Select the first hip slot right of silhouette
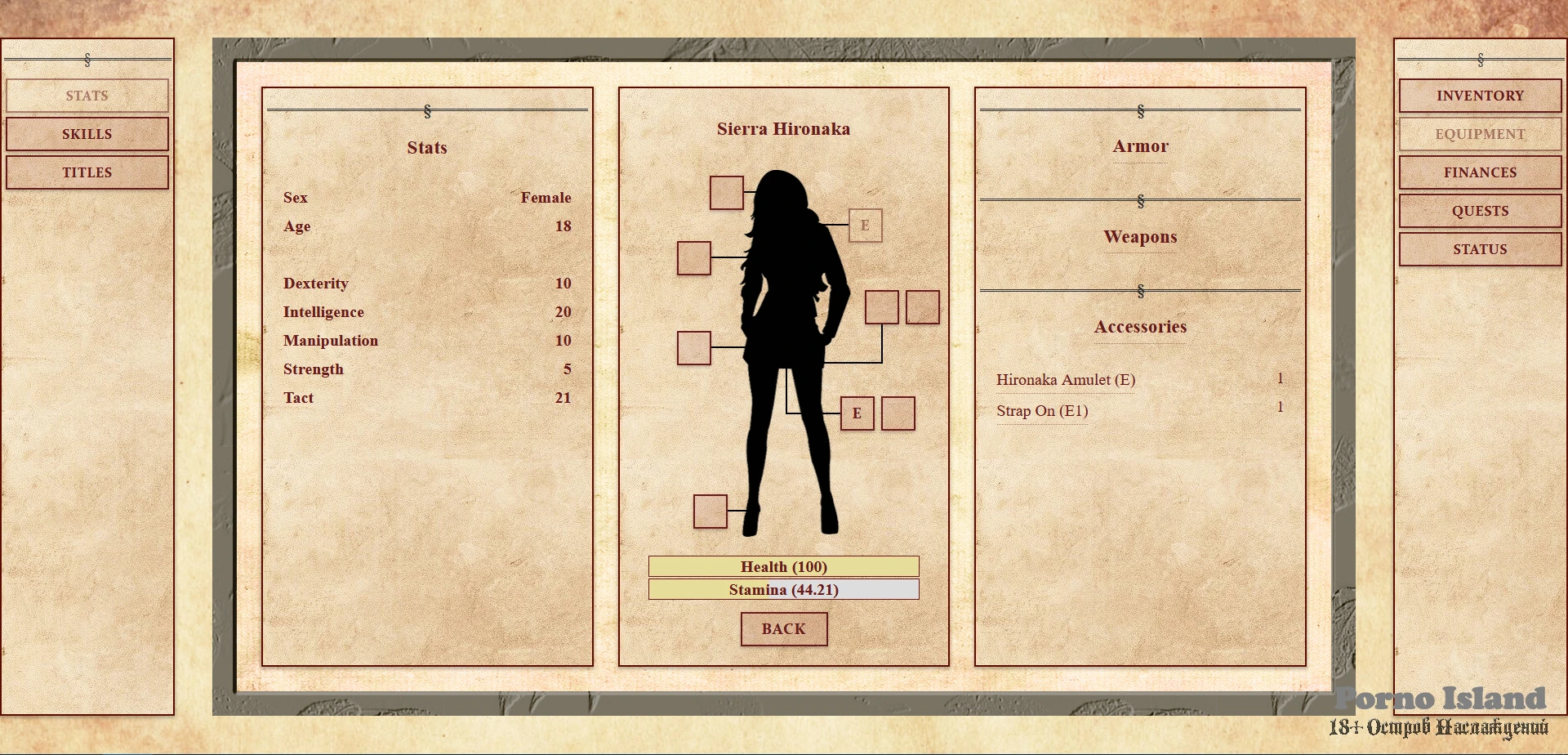1568x755 pixels. (881, 307)
